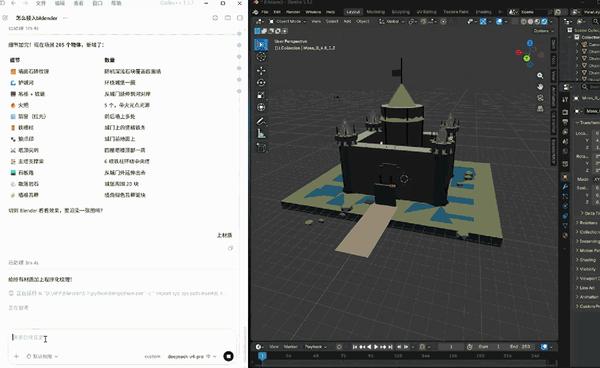Open the Object Mode dropdown
The width and height of the screenshot is (600, 368).
[287, 21]
